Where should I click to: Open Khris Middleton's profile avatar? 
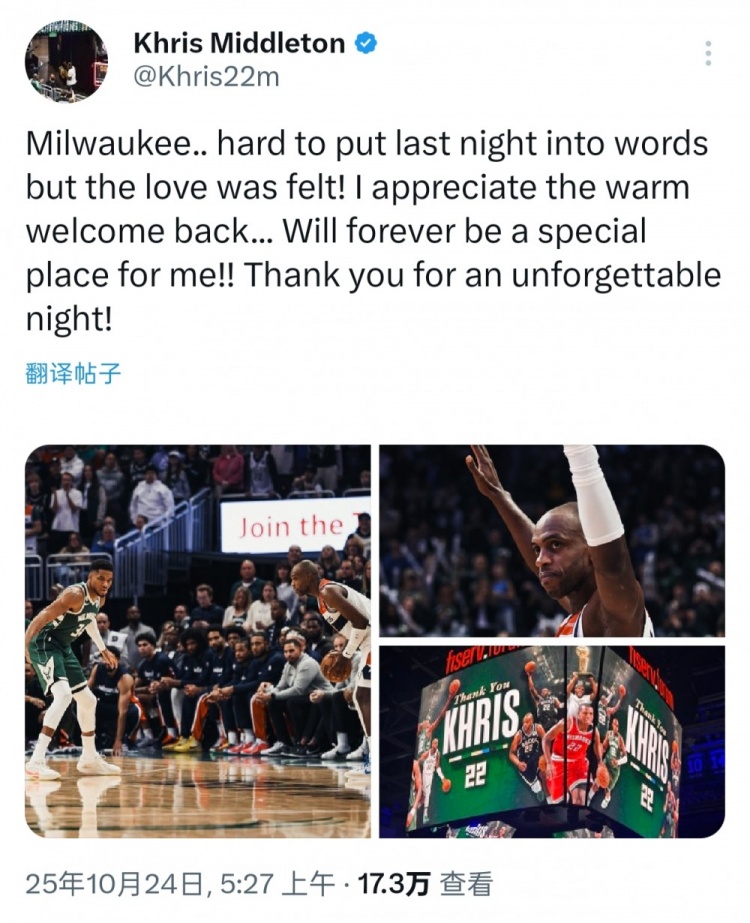[66, 61]
